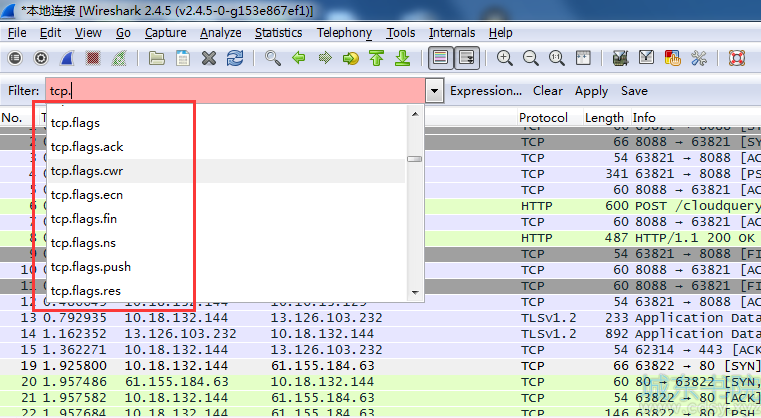This screenshot has width=761, height=418.
Task: Click suggestion list scroll-down arrow
Action: 414,292
